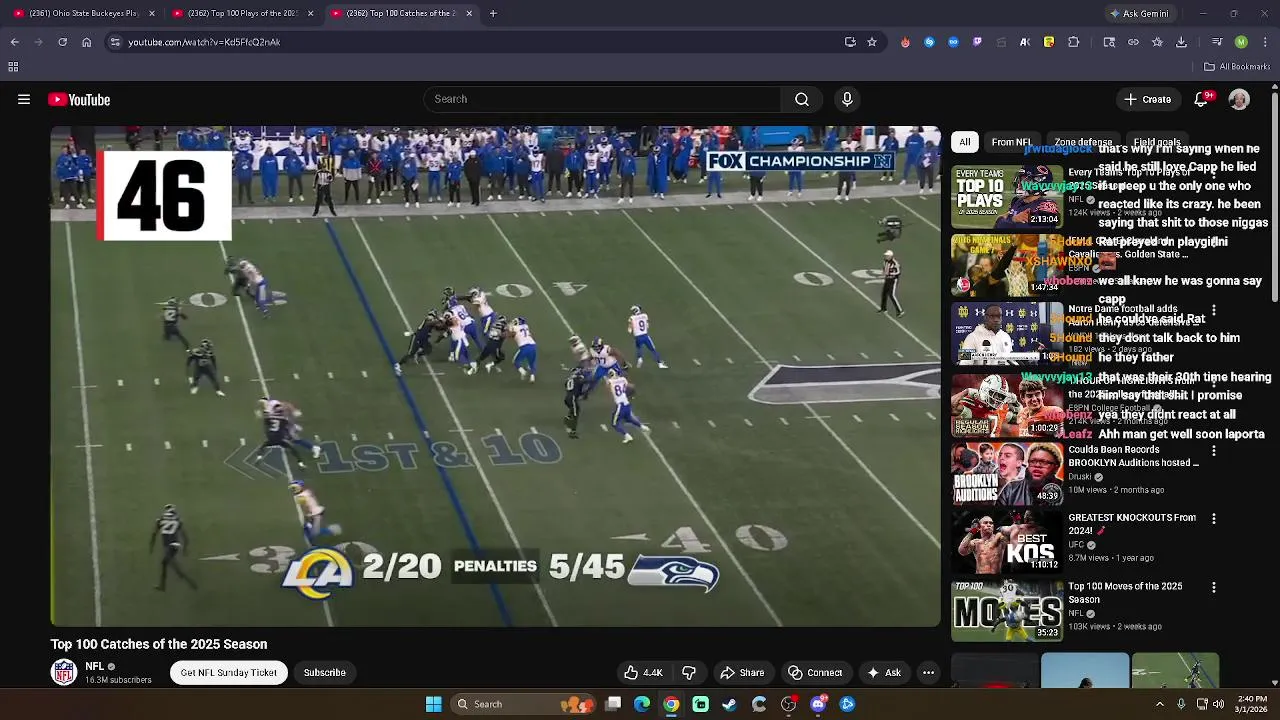Open the Shazam extension icon
This screenshot has width=1280, height=720.
tap(929, 42)
